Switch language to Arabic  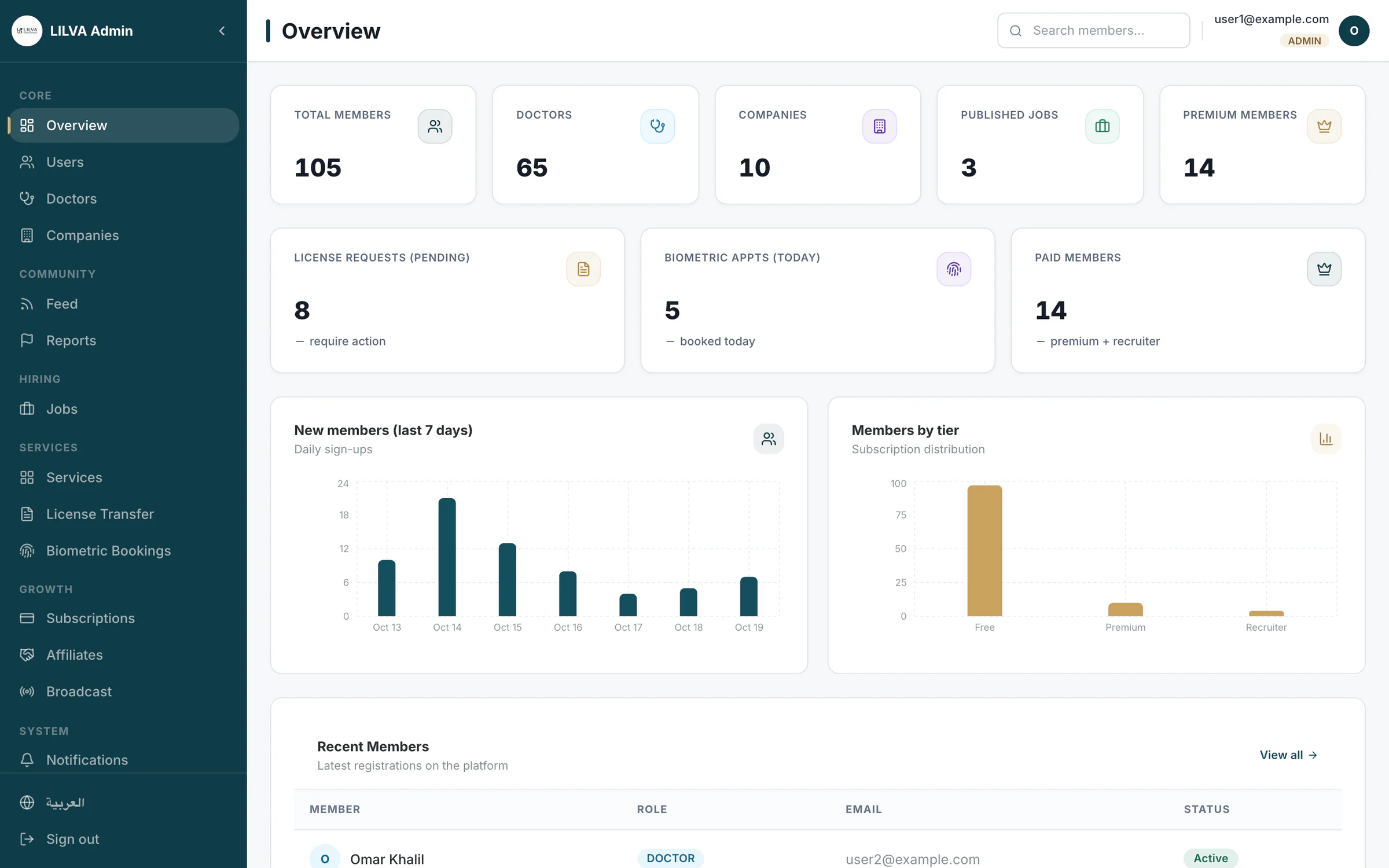123,803
